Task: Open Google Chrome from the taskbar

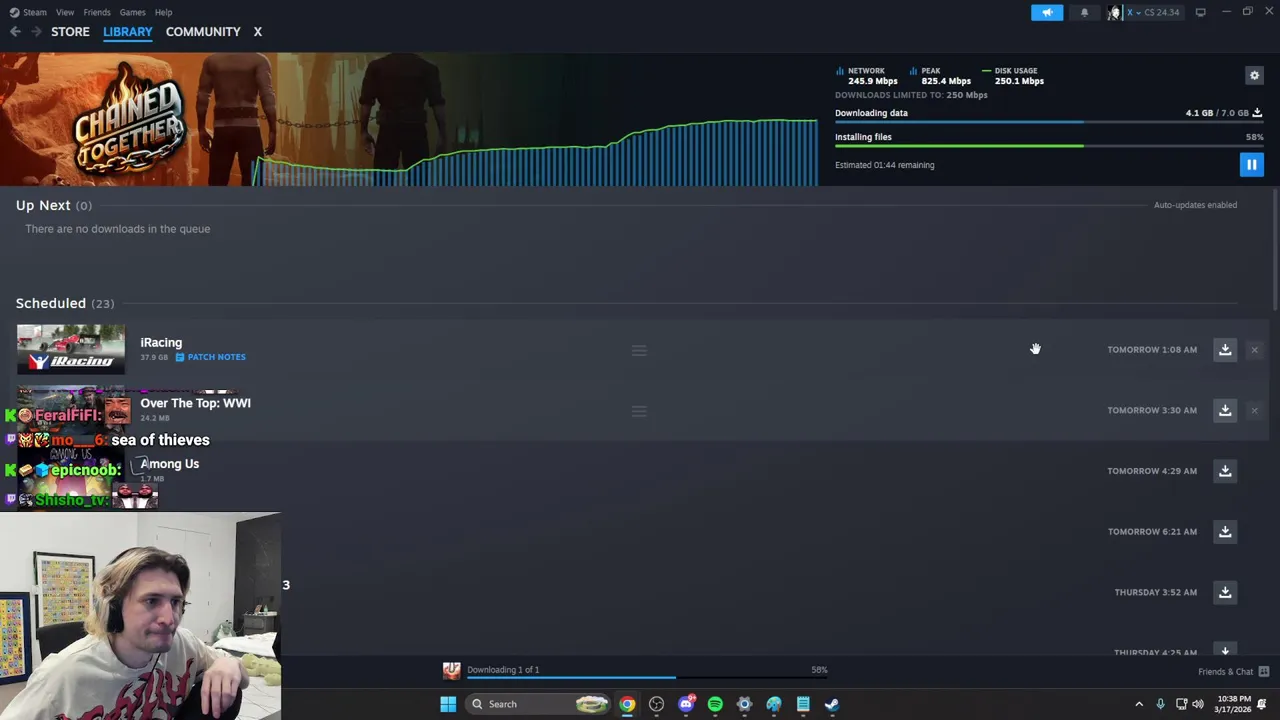Action: [627, 704]
